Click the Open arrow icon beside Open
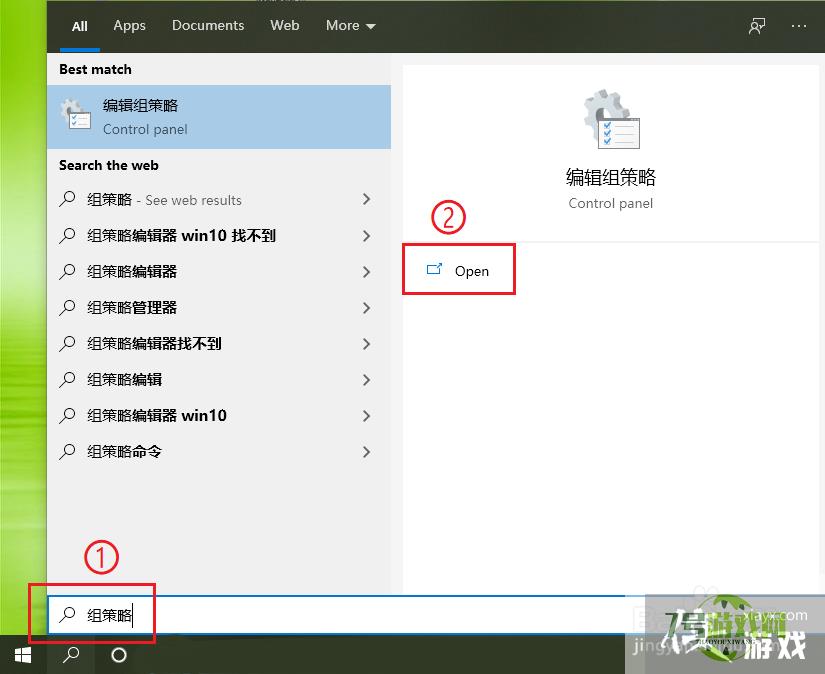This screenshot has width=825, height=674. 434,269
